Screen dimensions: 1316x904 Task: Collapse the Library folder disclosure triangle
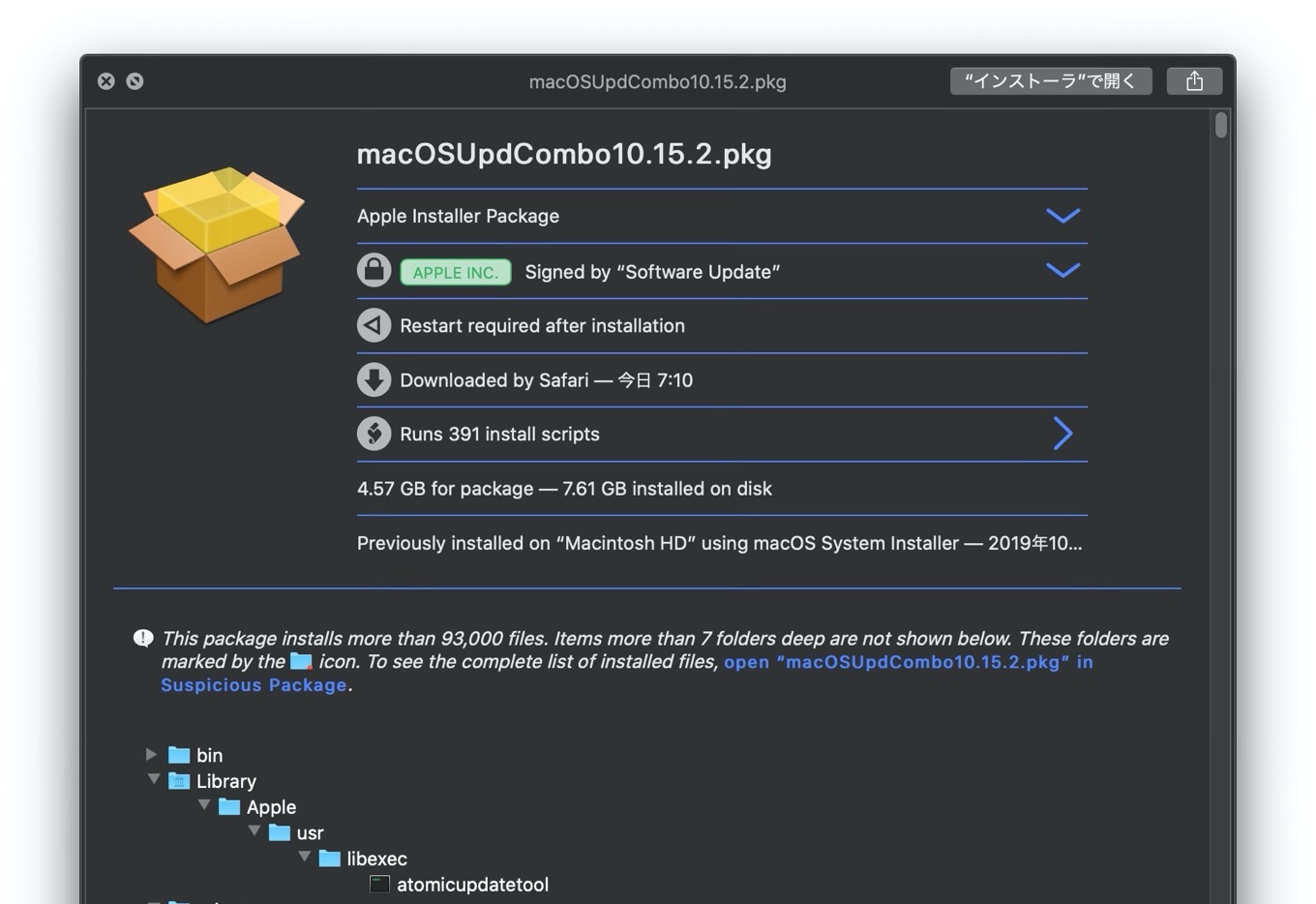[x=153, y=779]
